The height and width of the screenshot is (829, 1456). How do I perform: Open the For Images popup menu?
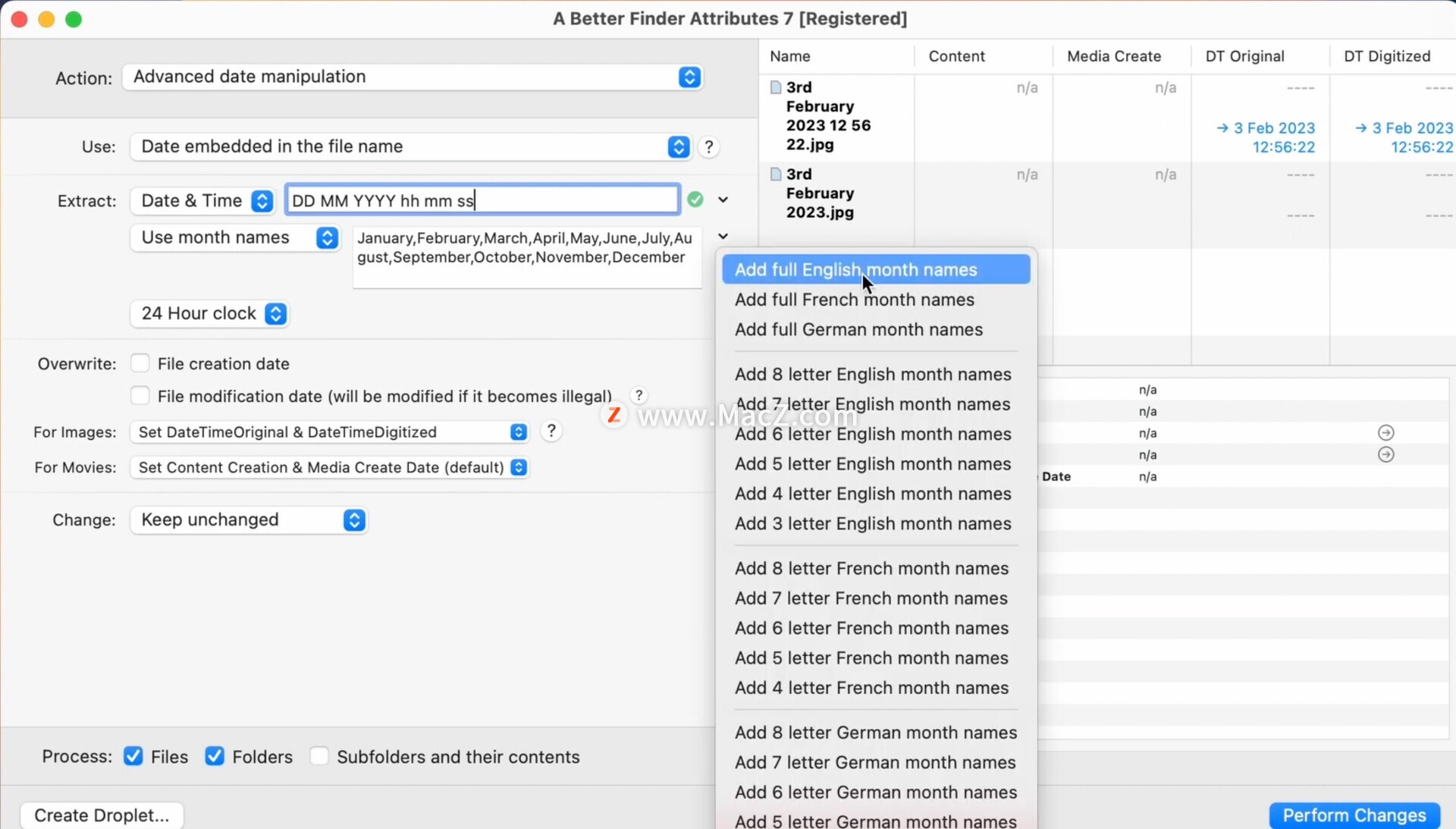[x=330, y=432]
